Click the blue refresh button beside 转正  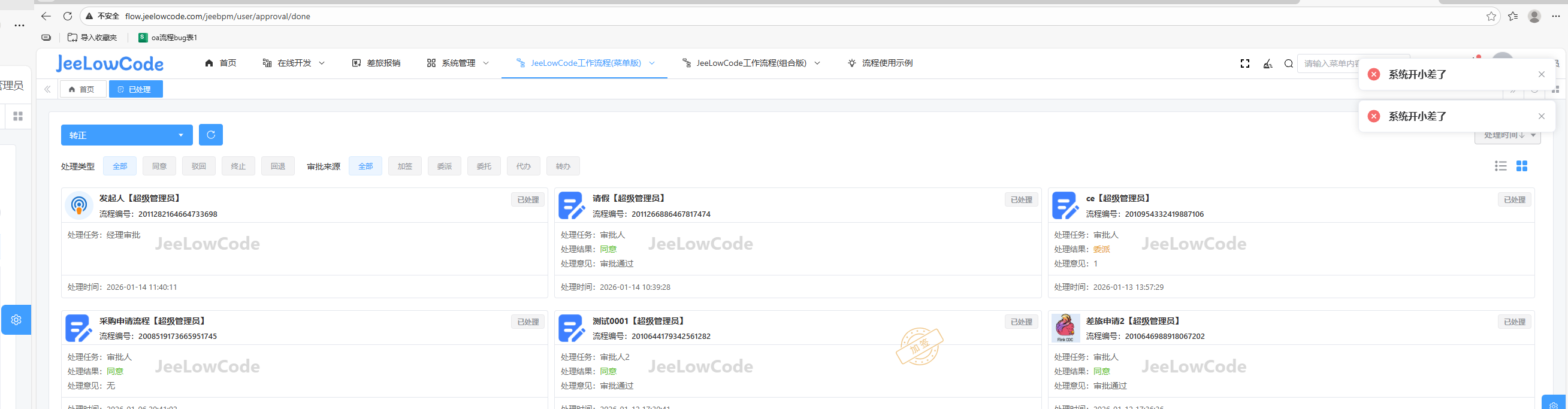(x=211, y=135)
